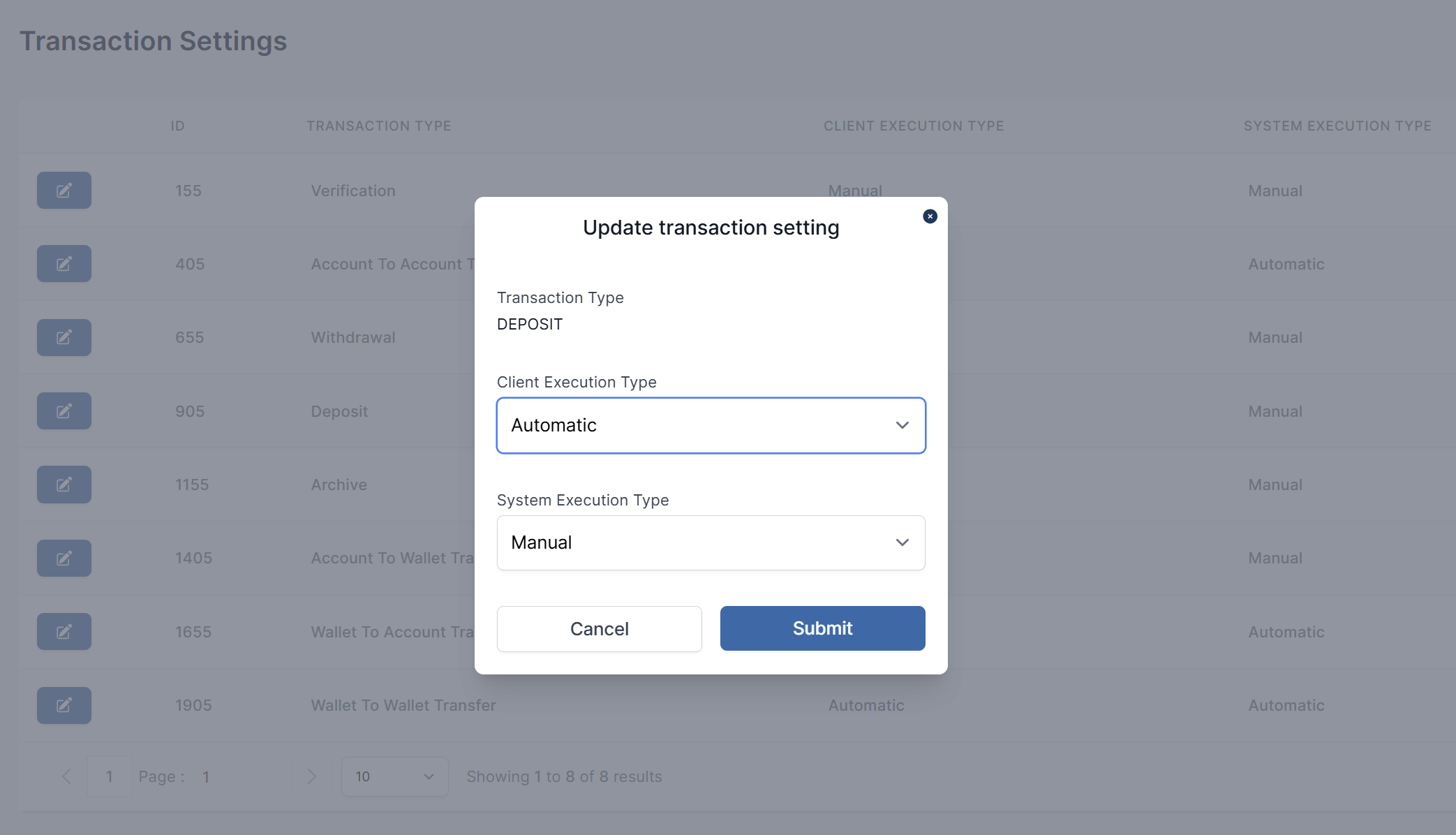
Task: Open the Client Execution Type dropdown
Action: (711, 425)
